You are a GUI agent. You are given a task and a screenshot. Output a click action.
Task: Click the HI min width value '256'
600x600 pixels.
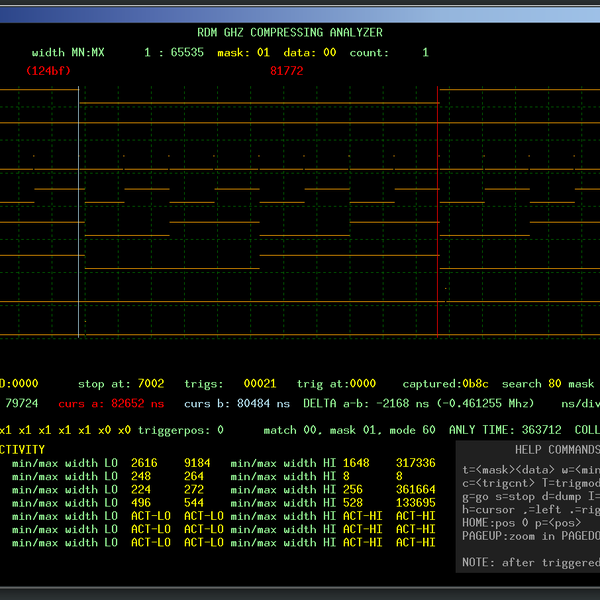(353, 489)
